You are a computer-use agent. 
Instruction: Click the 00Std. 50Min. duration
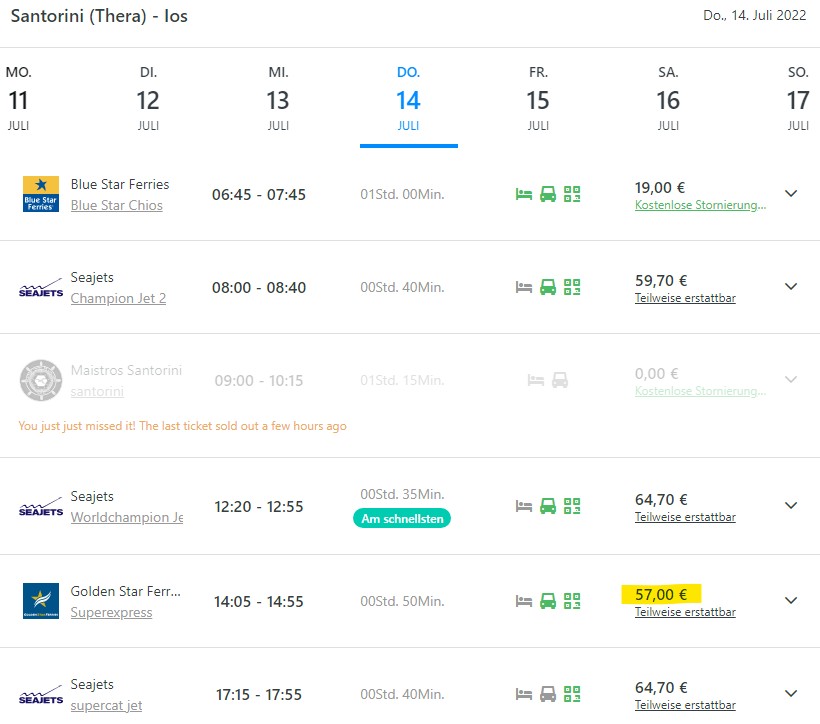click(402, 602)
